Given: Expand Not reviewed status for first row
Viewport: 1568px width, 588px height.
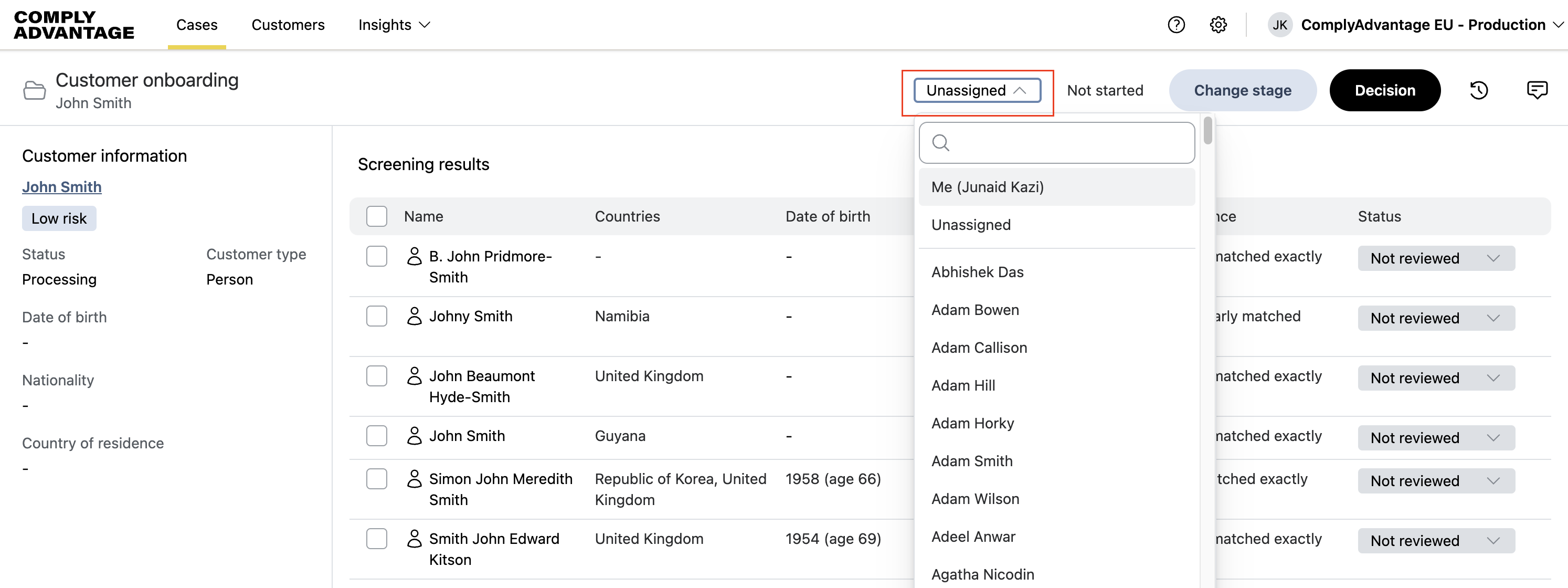Looking at the screenshot, I should [x=1435, y=258].
